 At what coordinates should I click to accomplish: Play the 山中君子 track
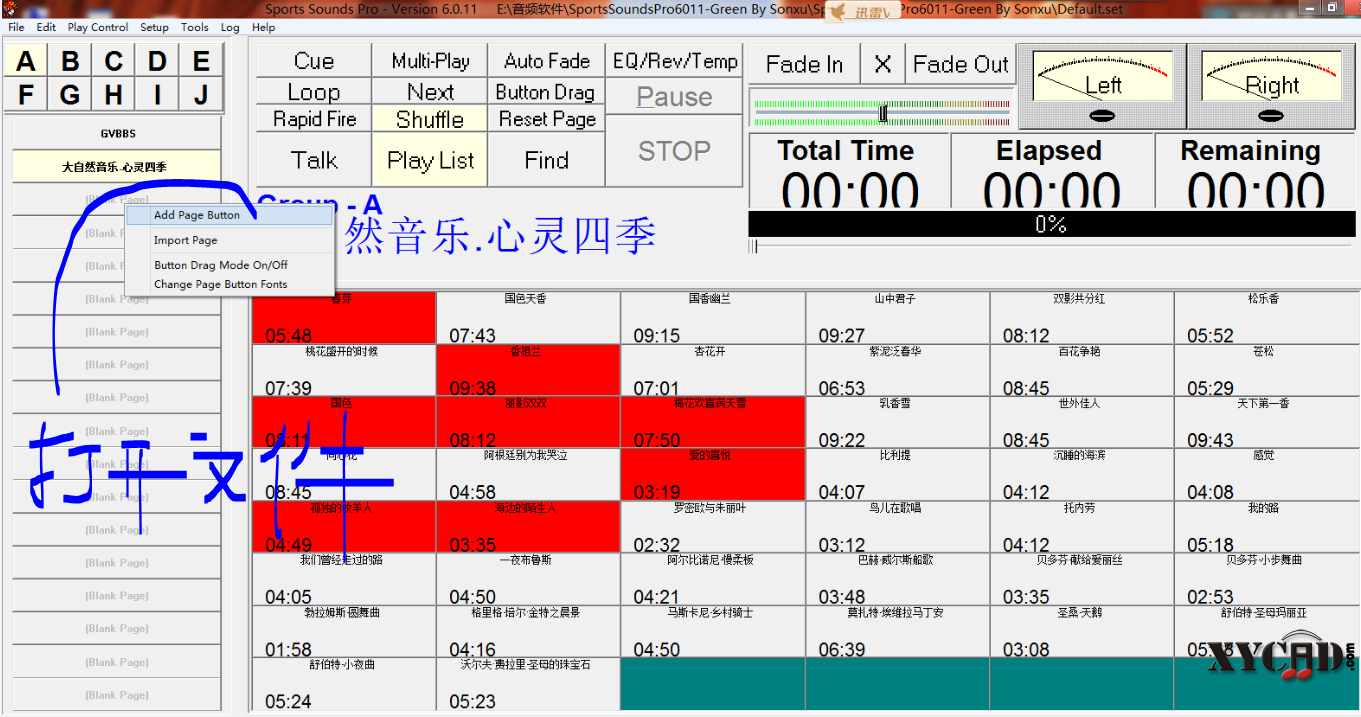tap(897, 318)
